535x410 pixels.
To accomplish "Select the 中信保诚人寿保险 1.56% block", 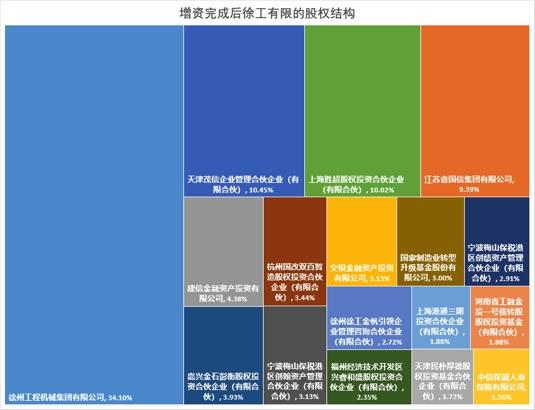I will (502, 377).
